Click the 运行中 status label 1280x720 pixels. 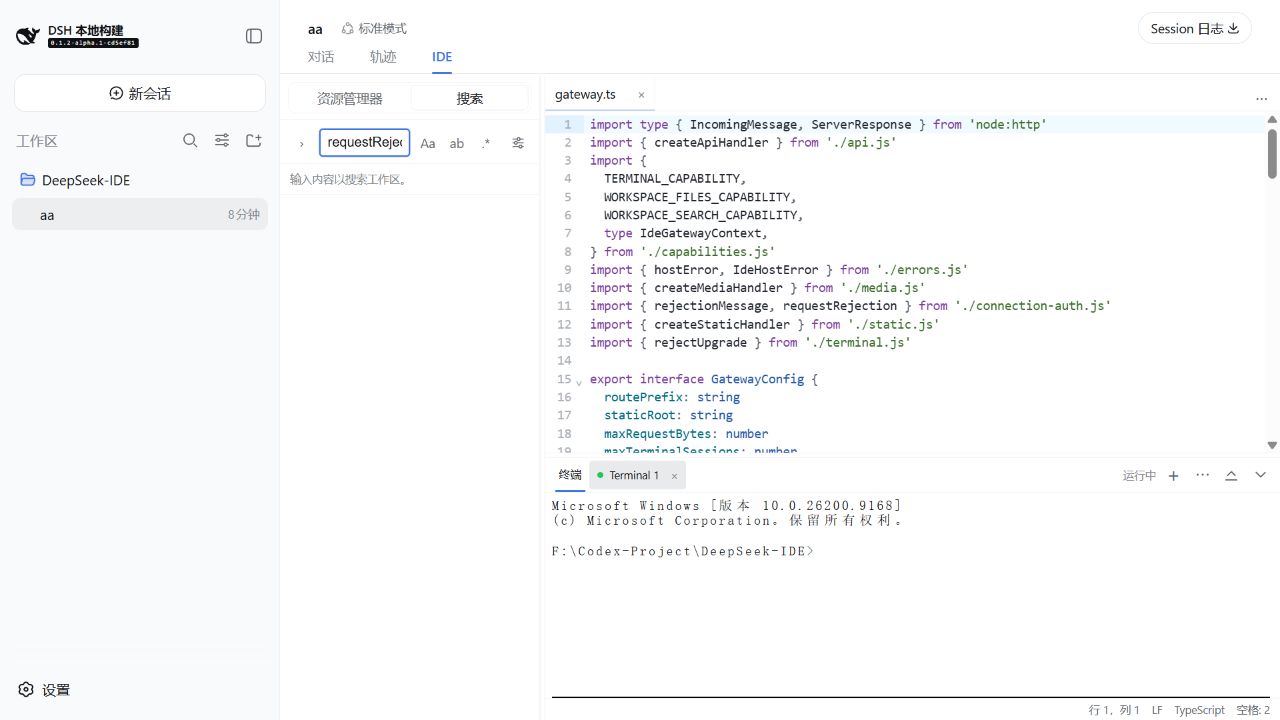pyautogui.click(x=1139, y=476)
